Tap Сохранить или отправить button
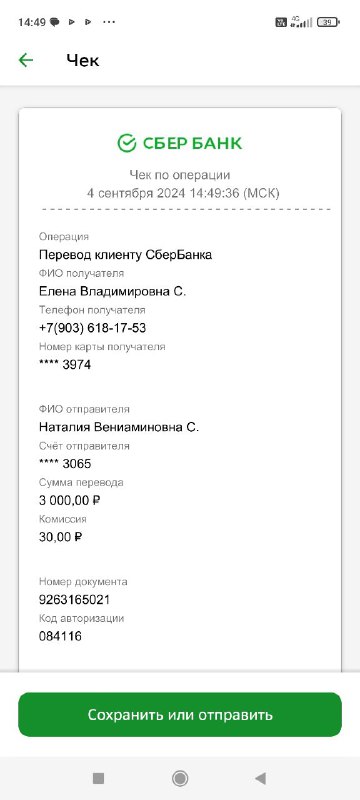The image size is (360, 800). pos(180,714)
